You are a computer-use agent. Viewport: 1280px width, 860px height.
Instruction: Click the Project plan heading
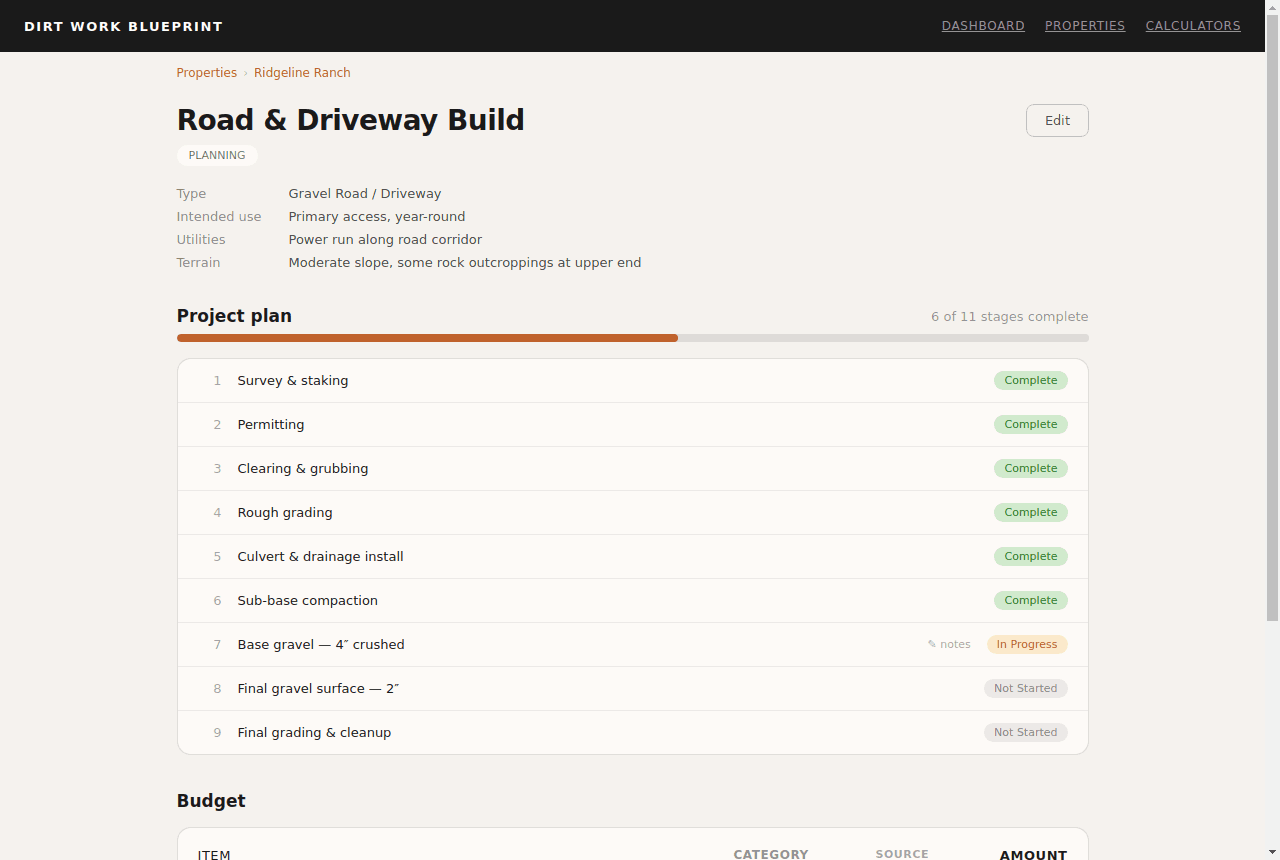point(234,316)
